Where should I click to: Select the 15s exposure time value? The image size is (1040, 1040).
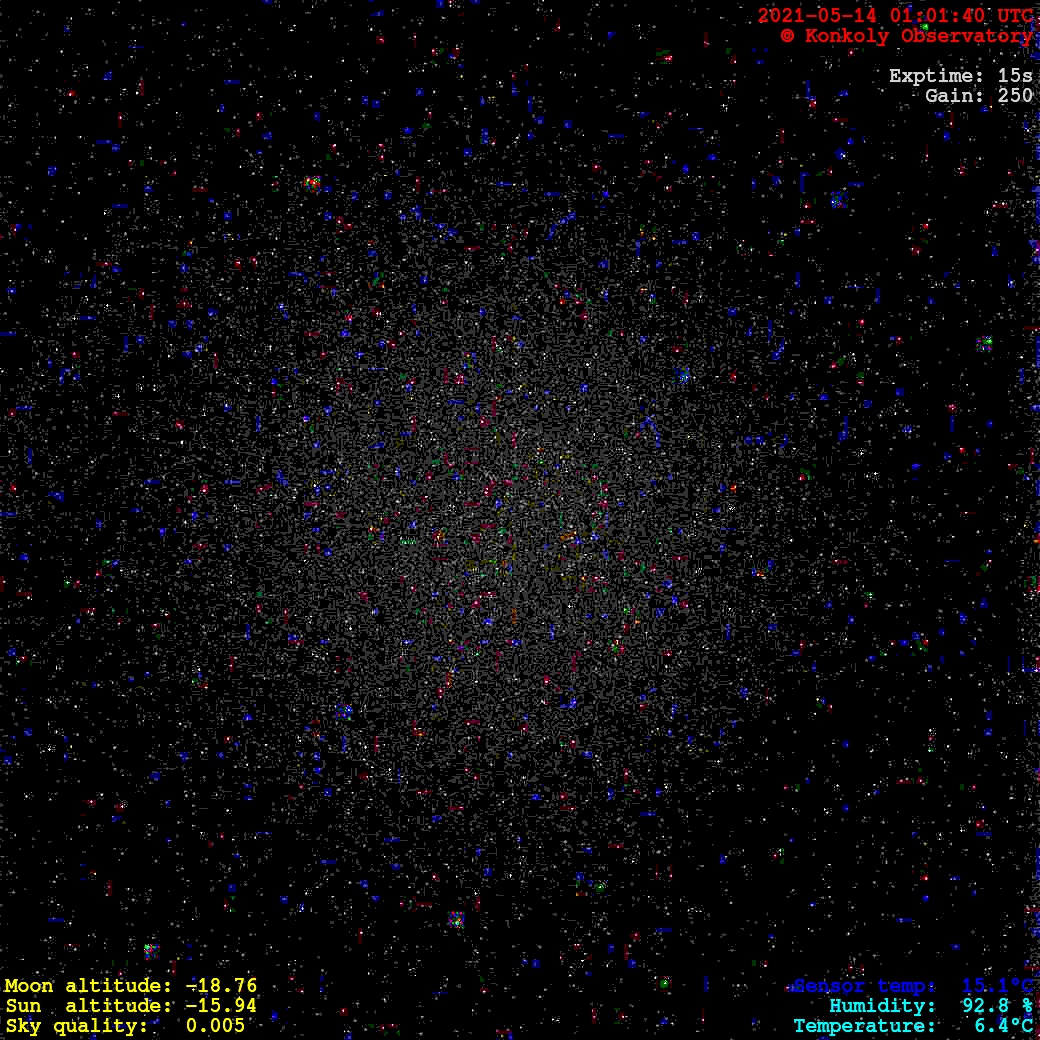click(1015, 76)
